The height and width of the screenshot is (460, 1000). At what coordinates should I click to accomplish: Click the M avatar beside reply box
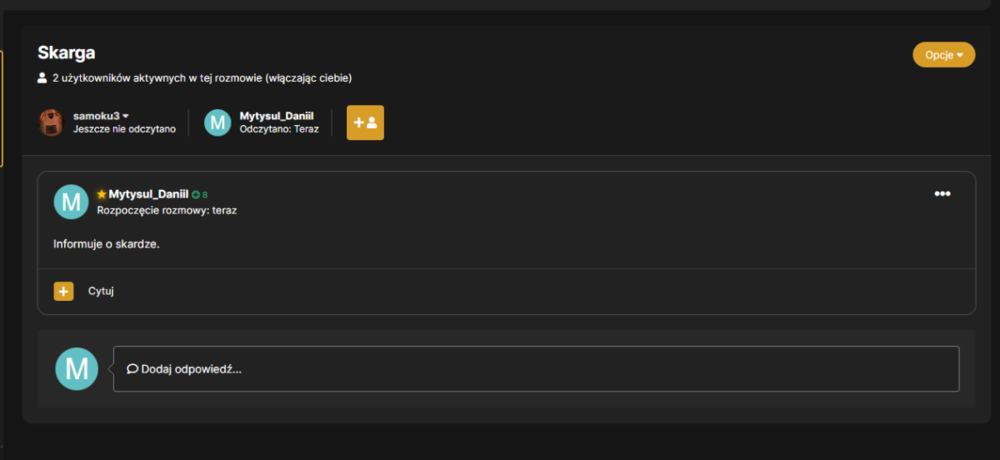77,369
